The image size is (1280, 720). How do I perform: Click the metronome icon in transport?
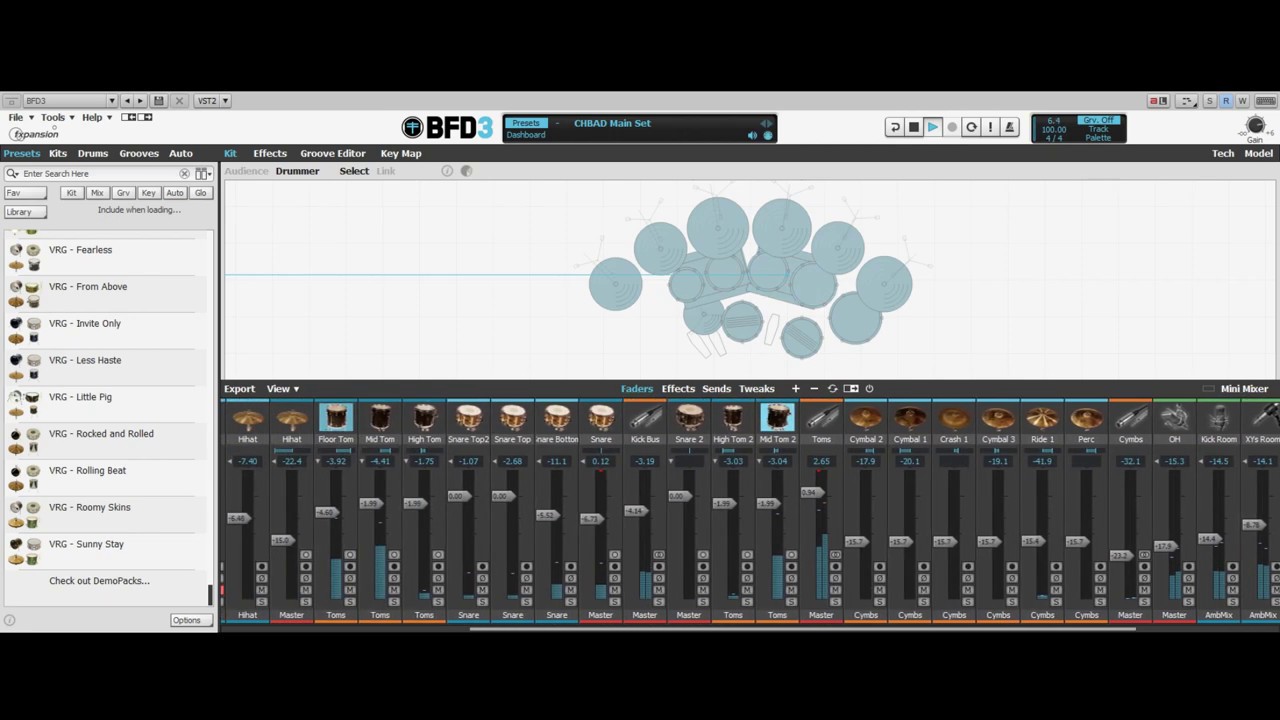point(1009,127)
